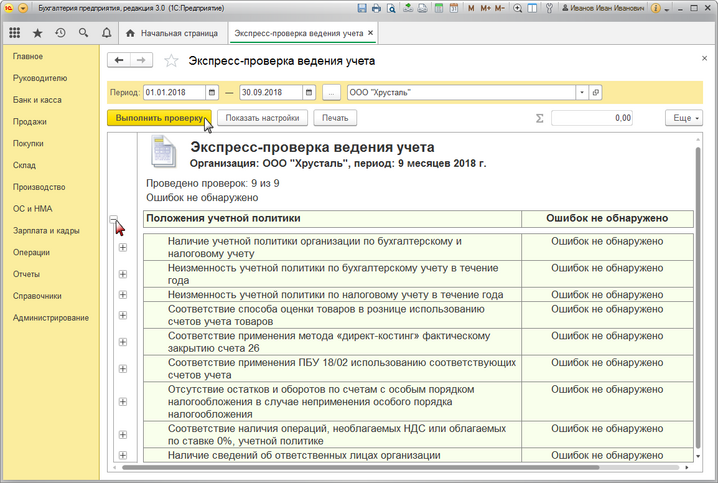Open the Calendar icon in title bar
The height and width of the screenshot is (483, 718).
pos(453,8)
